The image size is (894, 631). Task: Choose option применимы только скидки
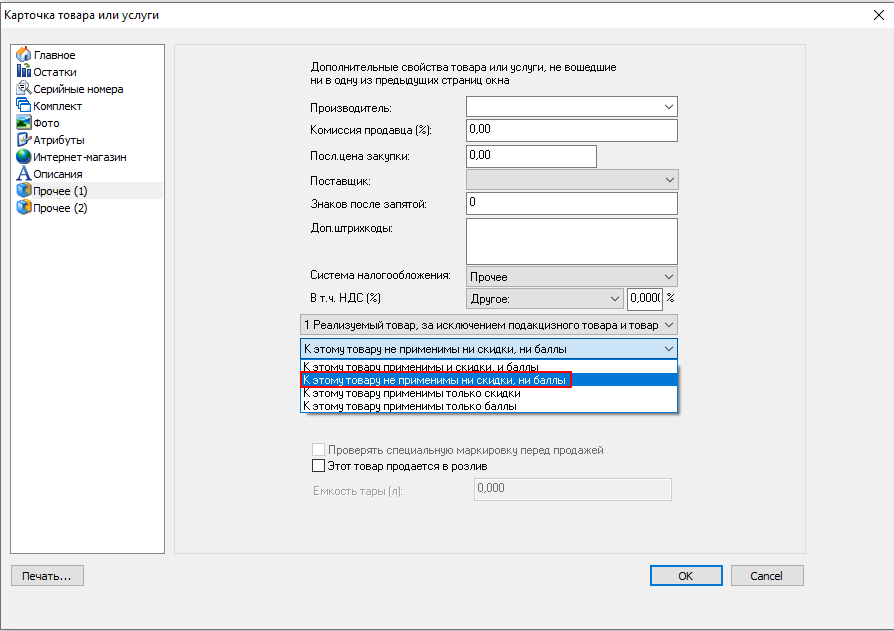[x=489, y=393]
